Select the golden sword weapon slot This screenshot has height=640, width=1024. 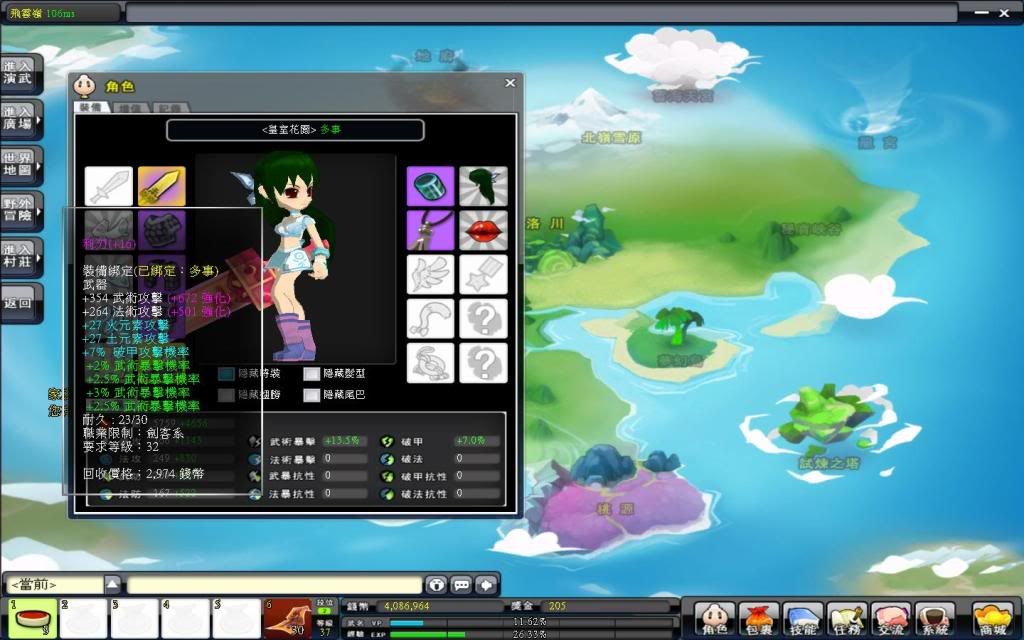(162, 187)
